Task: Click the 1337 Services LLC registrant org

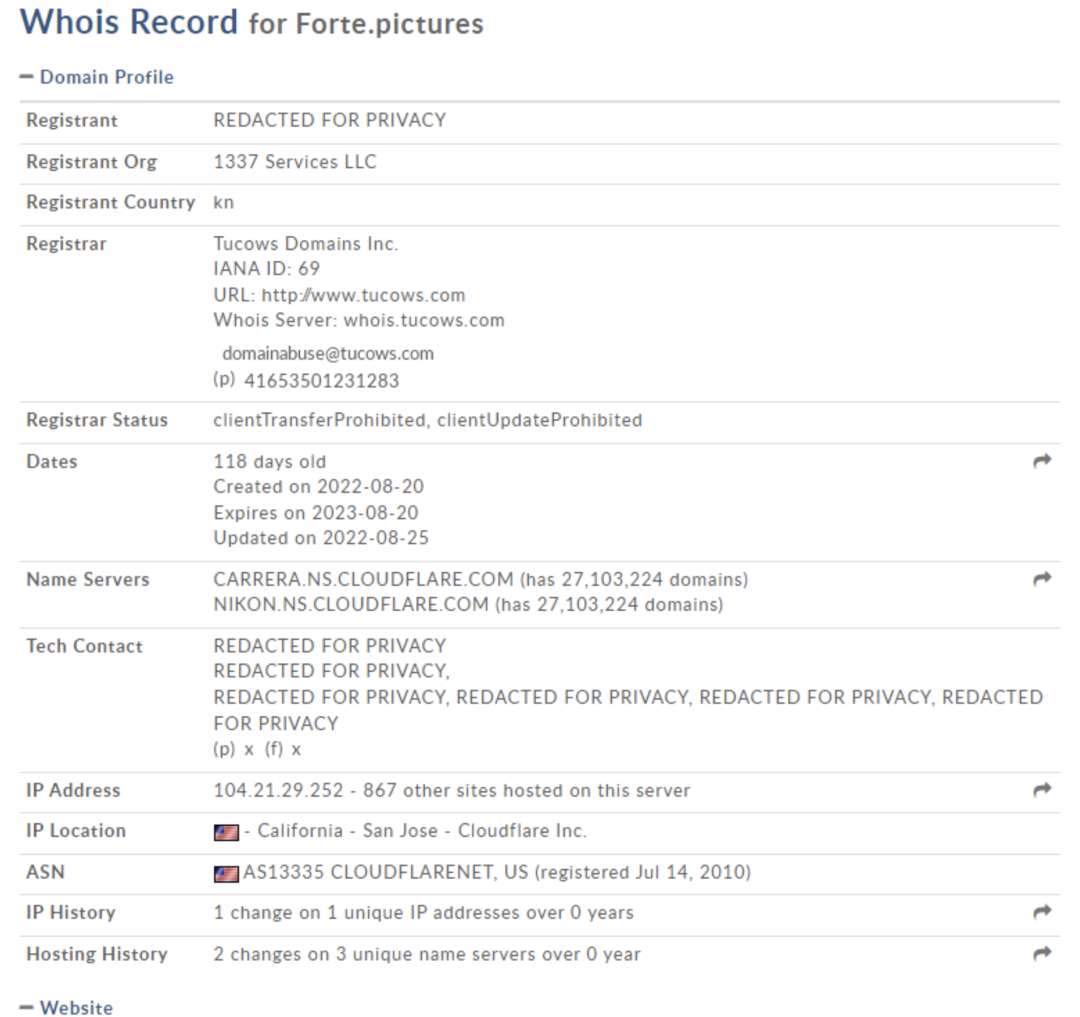Action: [295, 162]
